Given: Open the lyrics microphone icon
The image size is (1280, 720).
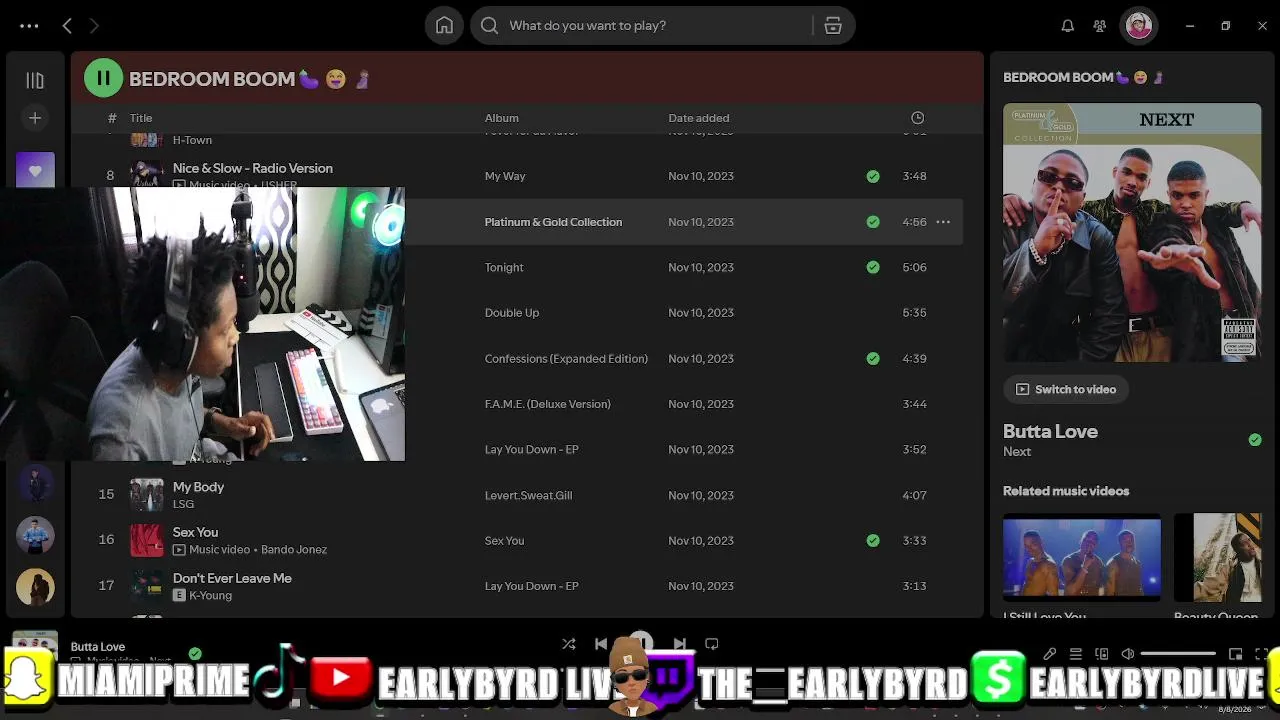Looking at the screenshot, I should point(1050,654).
